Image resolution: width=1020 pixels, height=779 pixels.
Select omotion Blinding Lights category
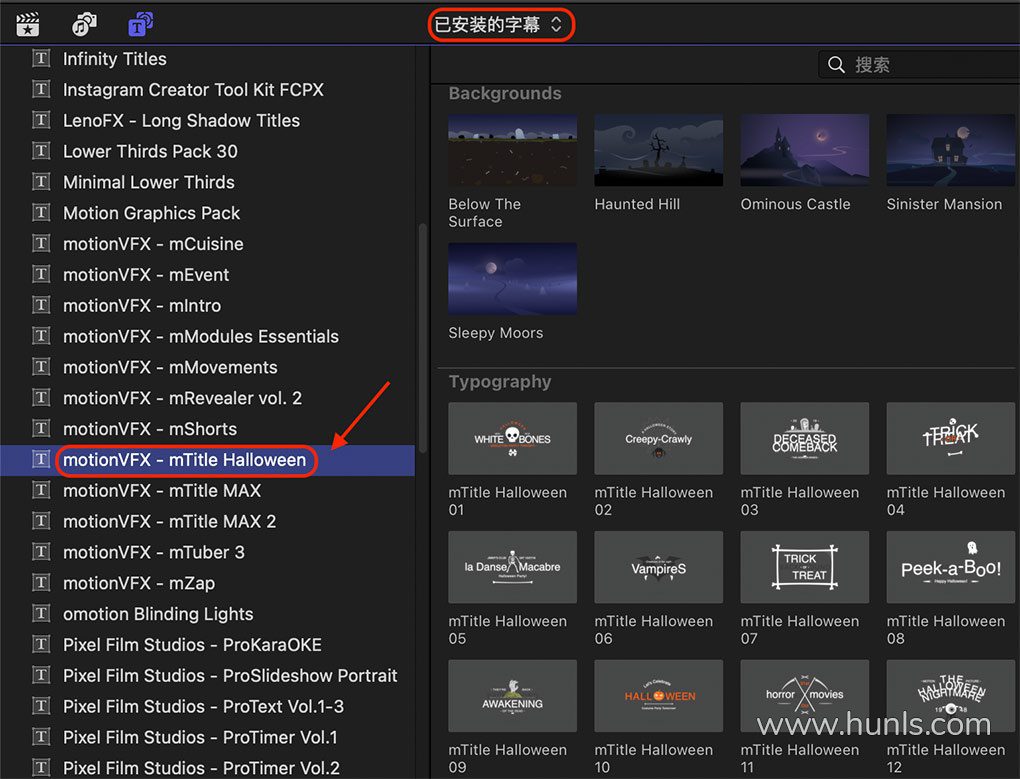click(158, 614)
